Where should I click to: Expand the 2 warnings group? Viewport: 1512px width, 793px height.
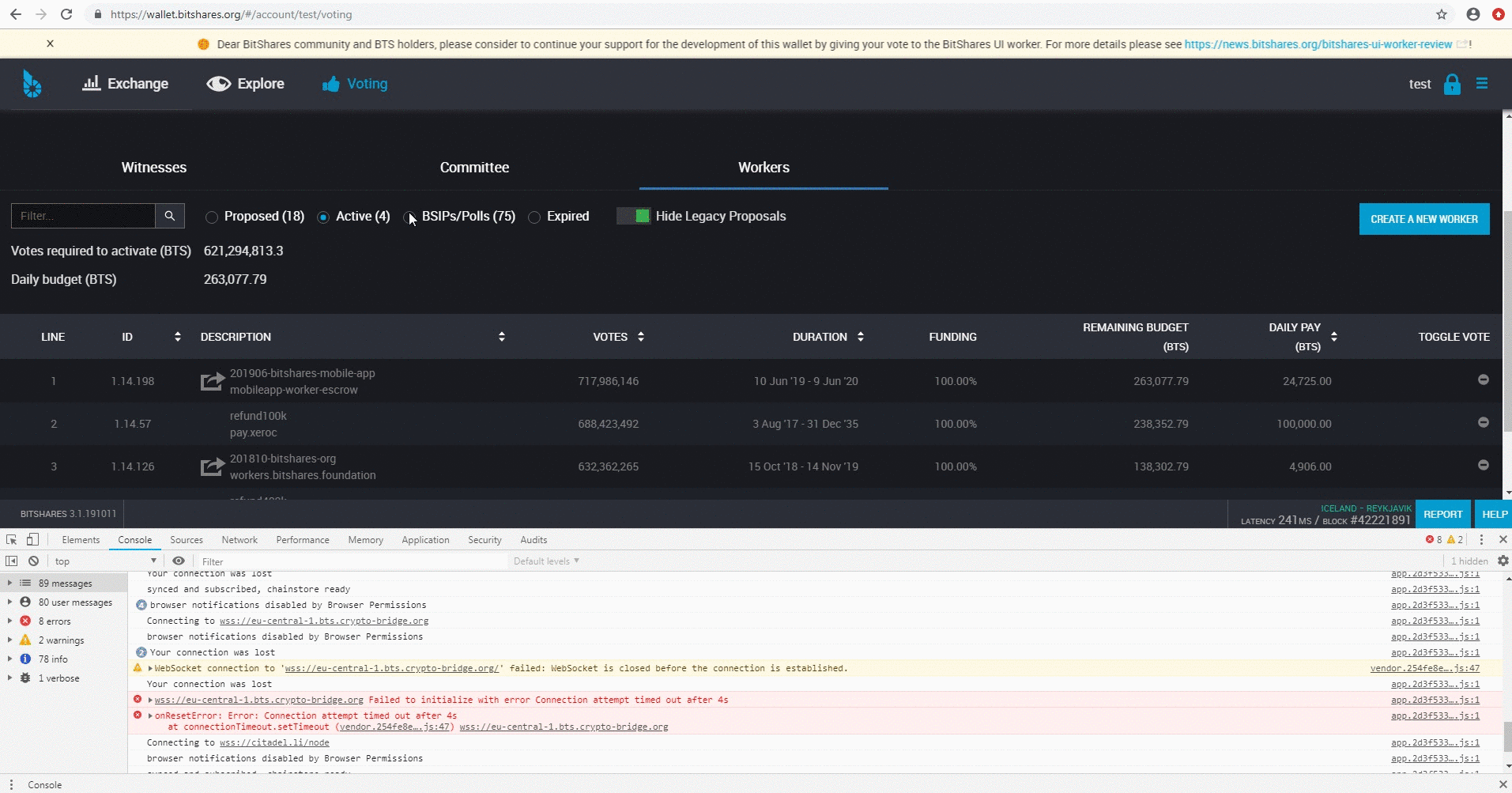point(9,640)
